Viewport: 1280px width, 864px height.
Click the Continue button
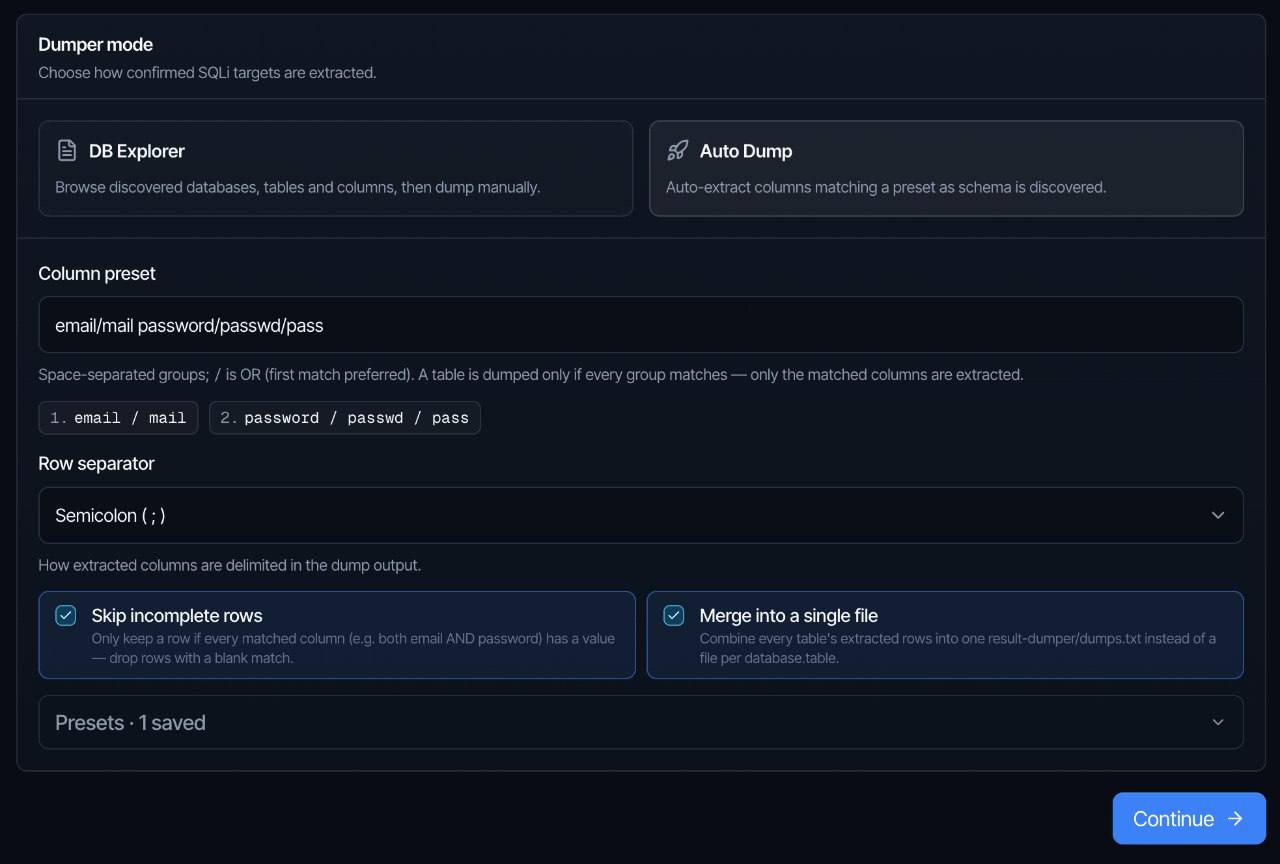(1189, 818)
